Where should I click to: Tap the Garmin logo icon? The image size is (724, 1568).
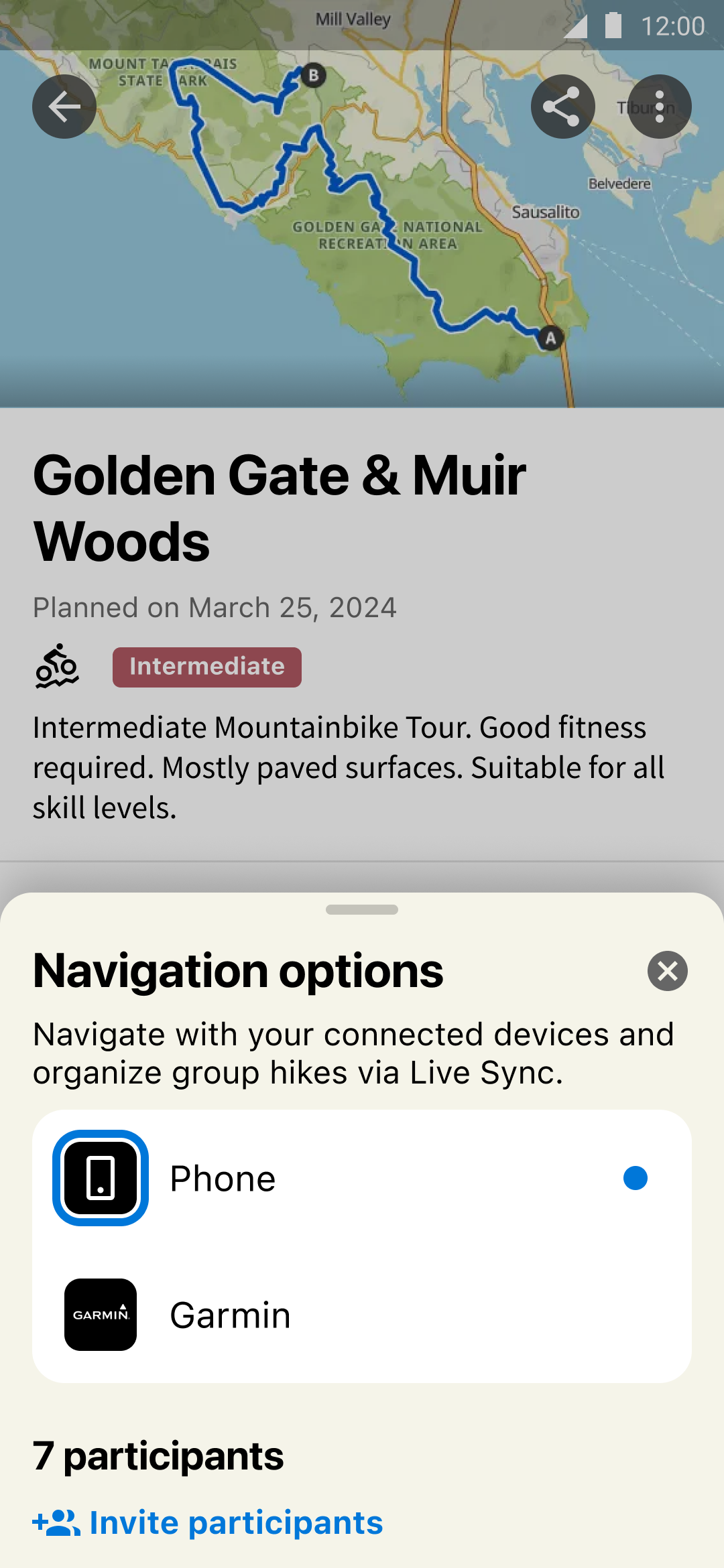[x=101, y=1315]
